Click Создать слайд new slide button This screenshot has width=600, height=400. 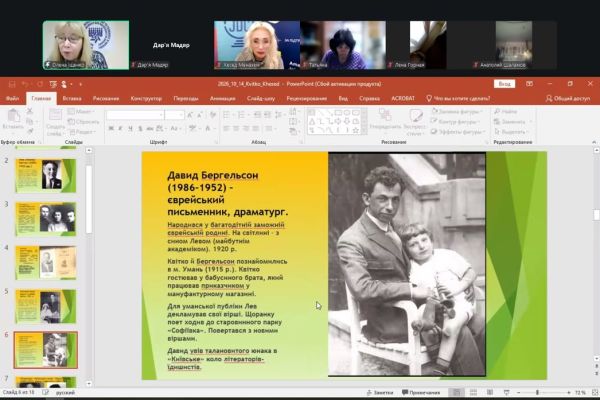point(55,122)
